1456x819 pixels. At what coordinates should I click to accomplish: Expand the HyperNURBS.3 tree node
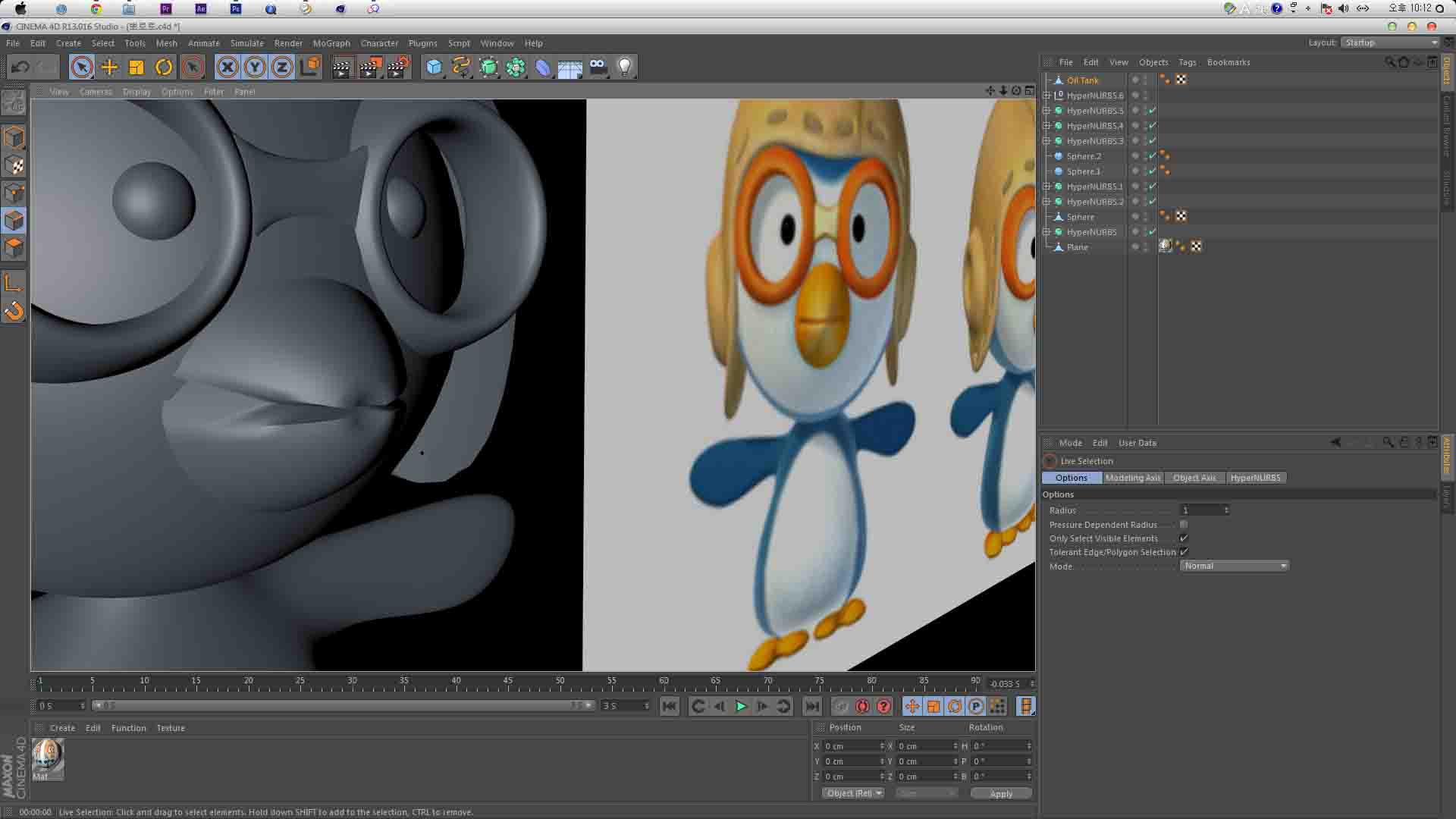pyautogui.click(x=1046, y=141)
